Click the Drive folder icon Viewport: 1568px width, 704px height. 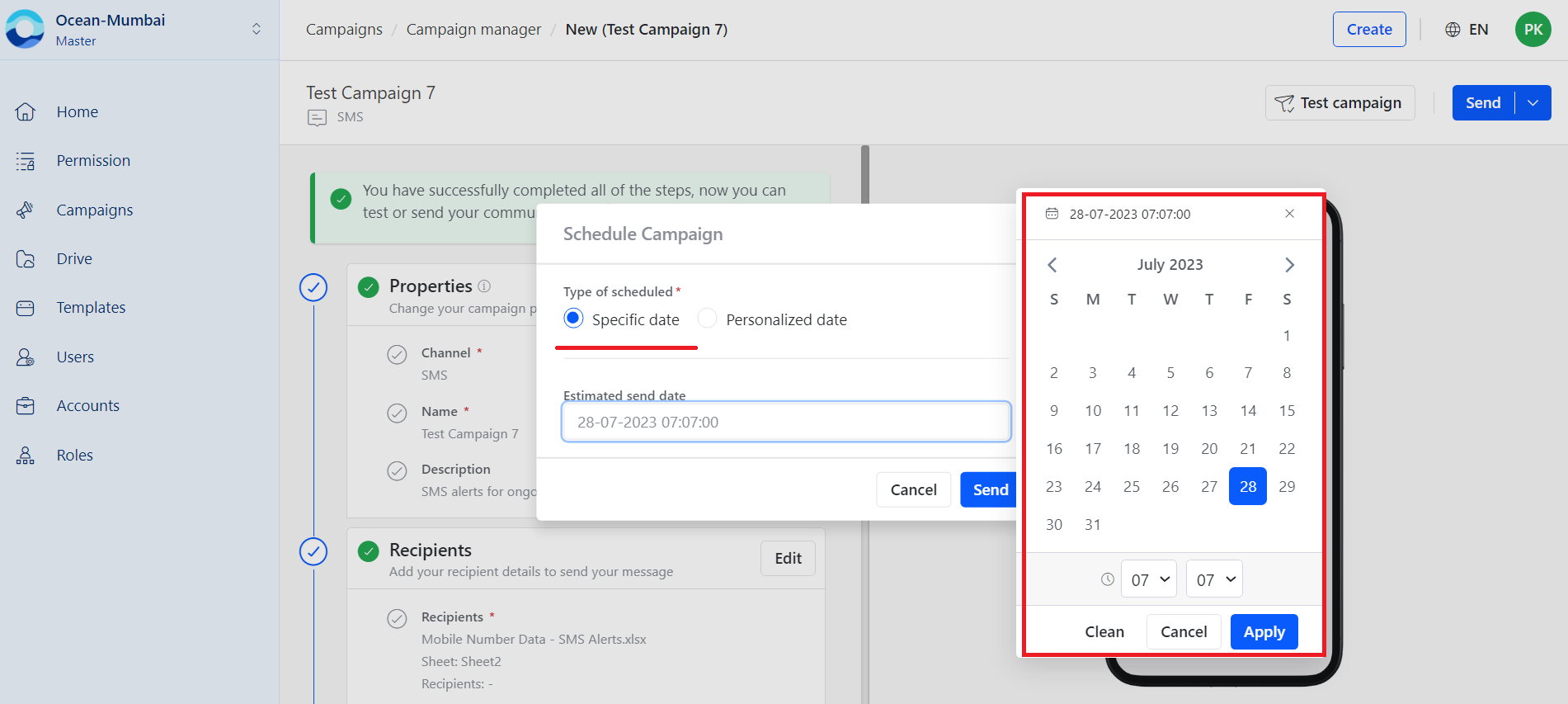(26, 259)
